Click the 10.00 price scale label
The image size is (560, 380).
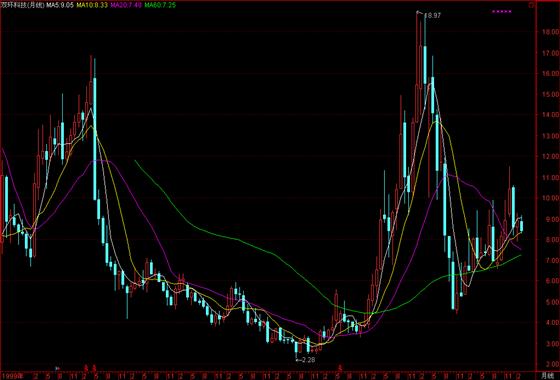(x=549, y=198)
